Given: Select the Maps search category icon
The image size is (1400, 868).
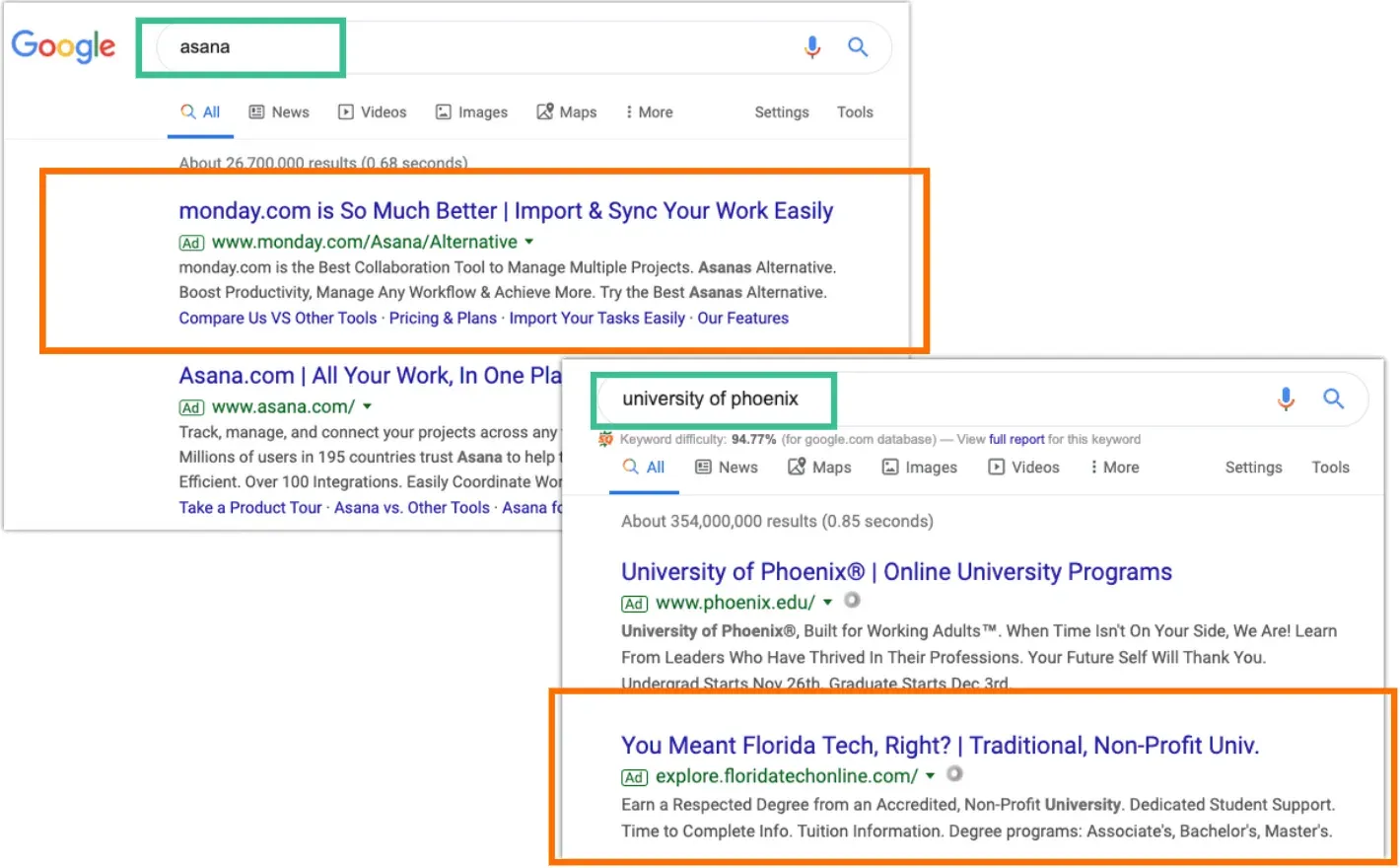Looking at the screenshot, I should [544, 111].
